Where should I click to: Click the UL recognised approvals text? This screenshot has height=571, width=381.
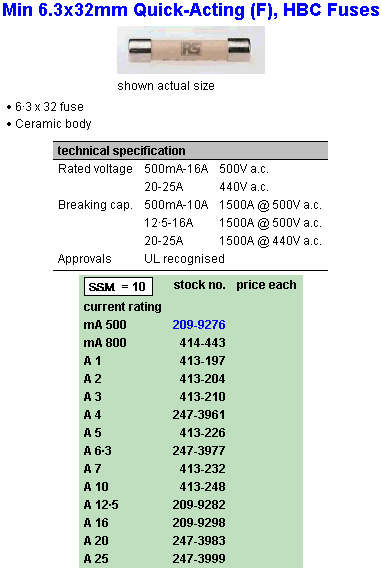point(184,259)
